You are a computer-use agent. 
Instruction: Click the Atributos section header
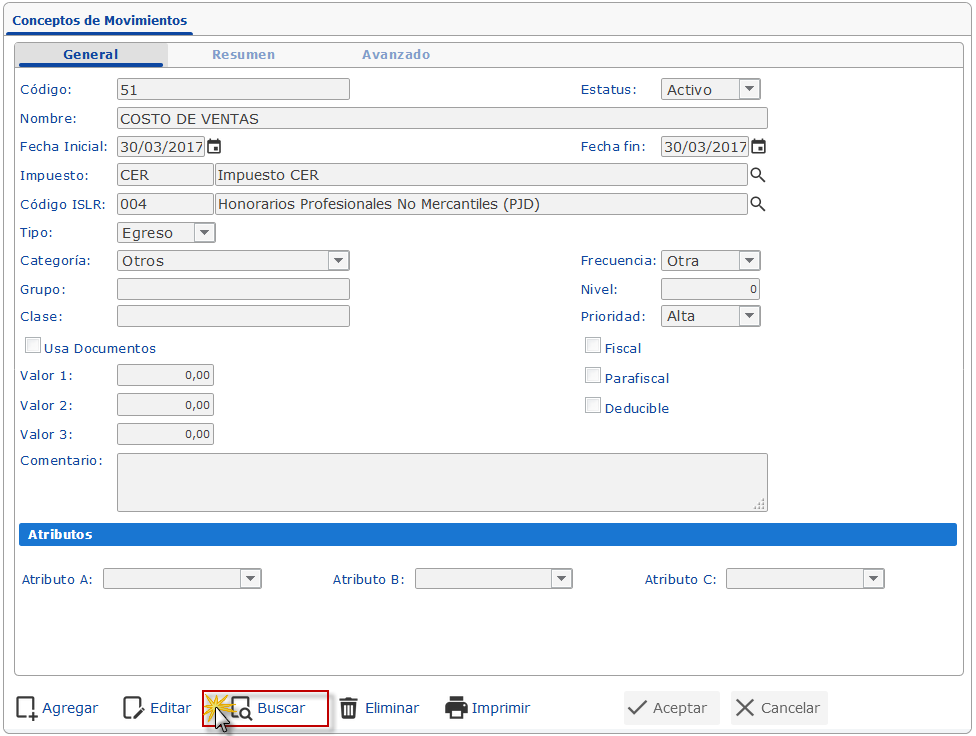pos(488,534)
